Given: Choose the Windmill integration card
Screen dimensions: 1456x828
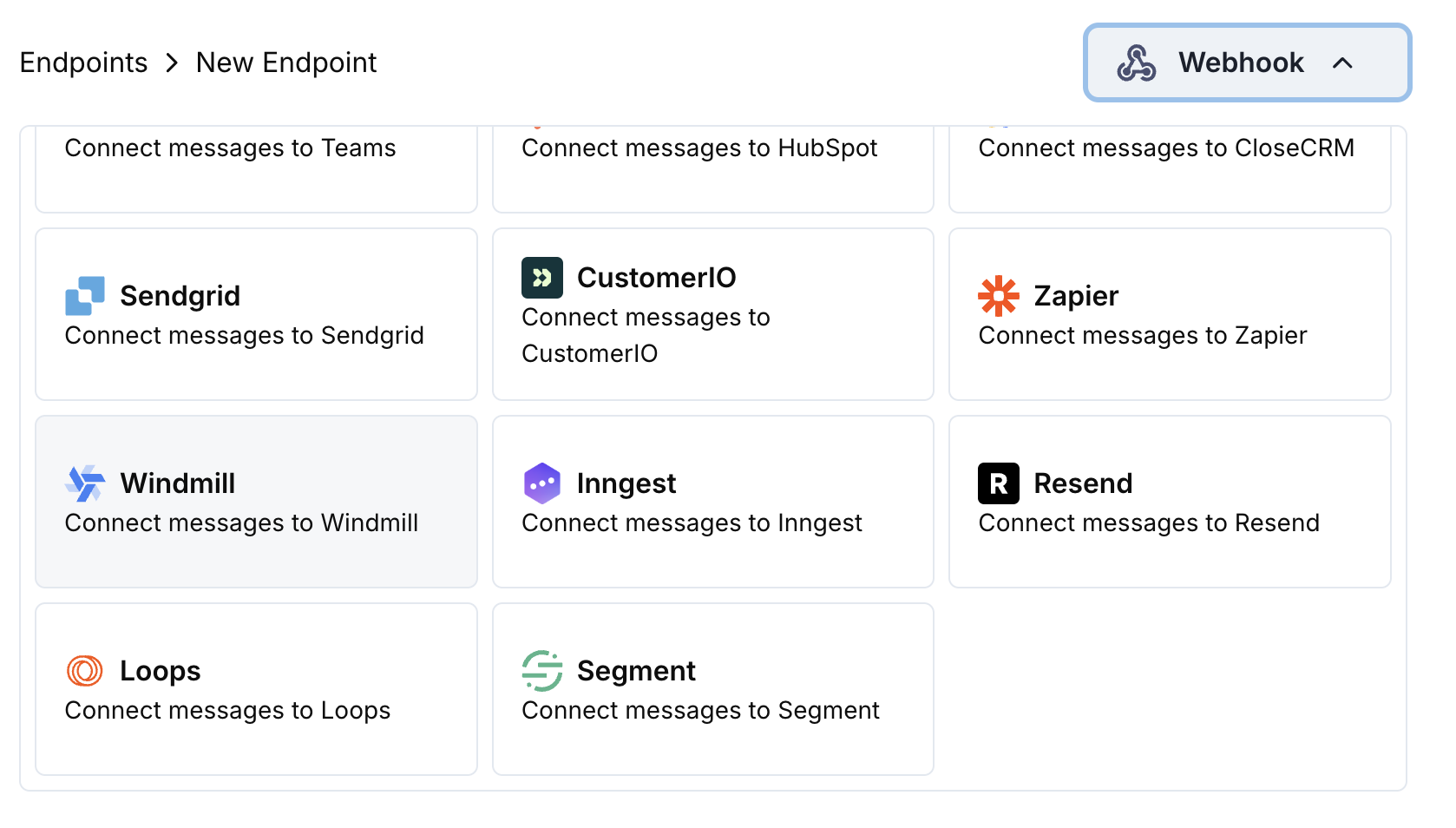Looking at the screenshot, I should pos(256,502).
